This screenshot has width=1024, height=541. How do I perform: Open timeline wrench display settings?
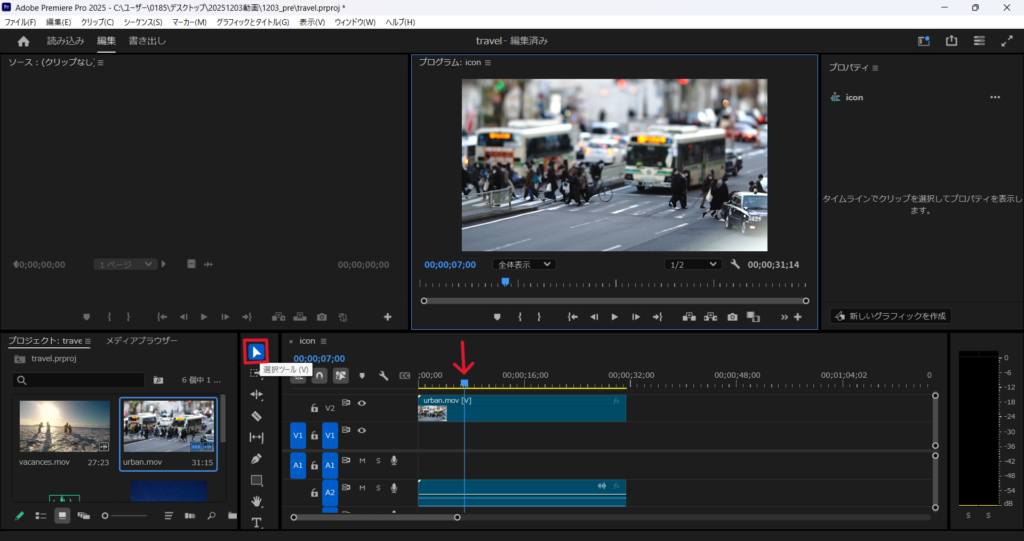(383, 376)
